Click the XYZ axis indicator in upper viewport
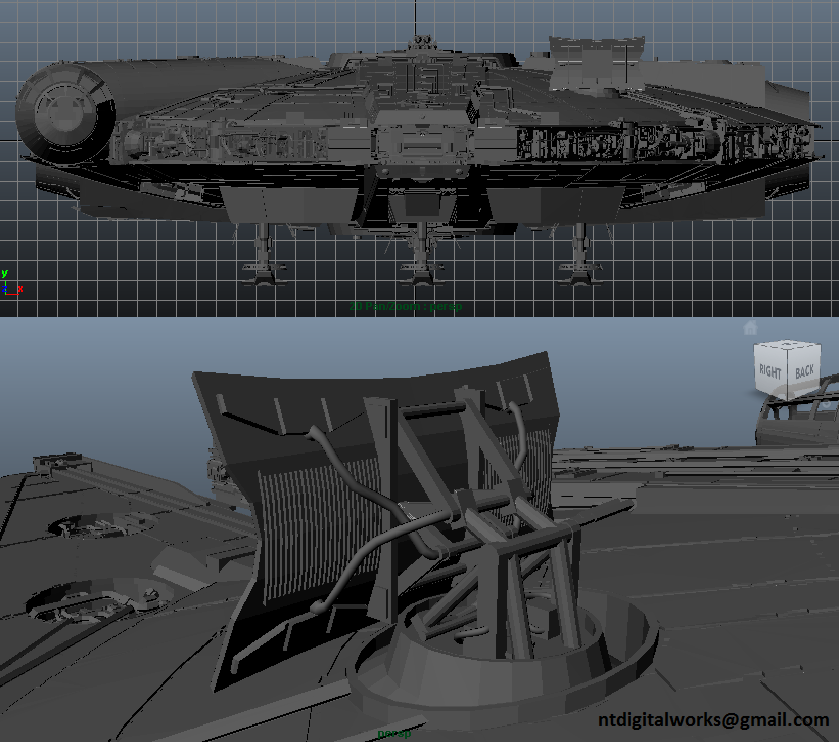 point(12,283)
